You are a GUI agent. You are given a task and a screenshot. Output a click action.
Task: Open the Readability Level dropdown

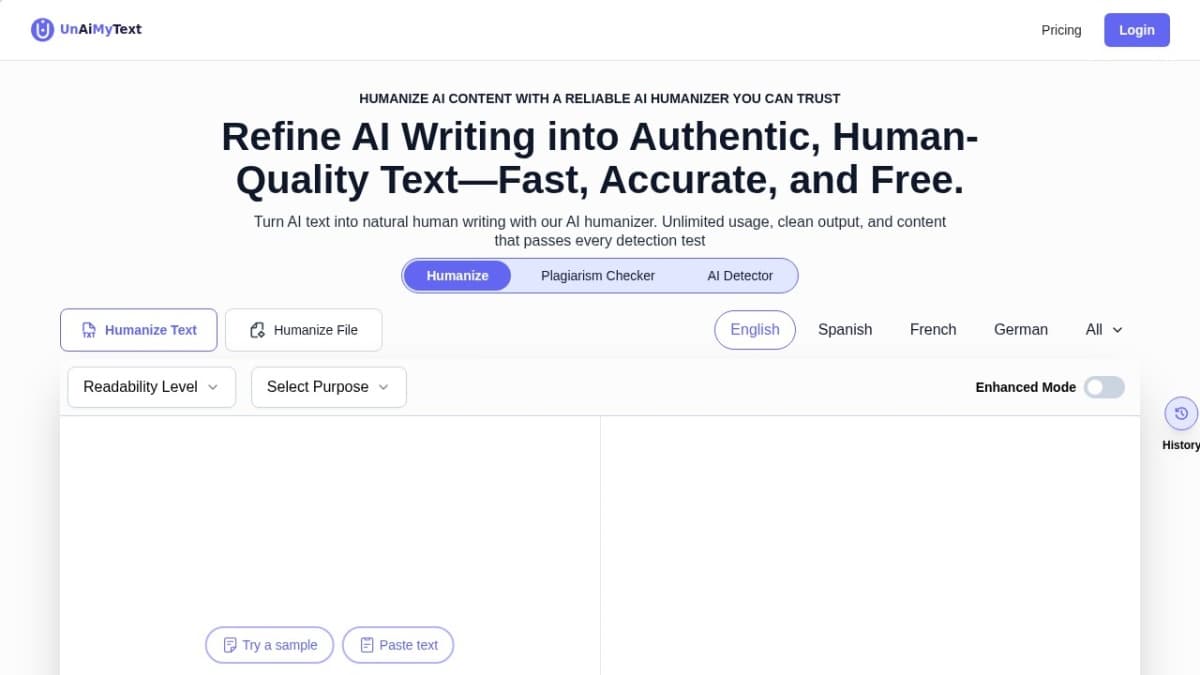(151, 387)
